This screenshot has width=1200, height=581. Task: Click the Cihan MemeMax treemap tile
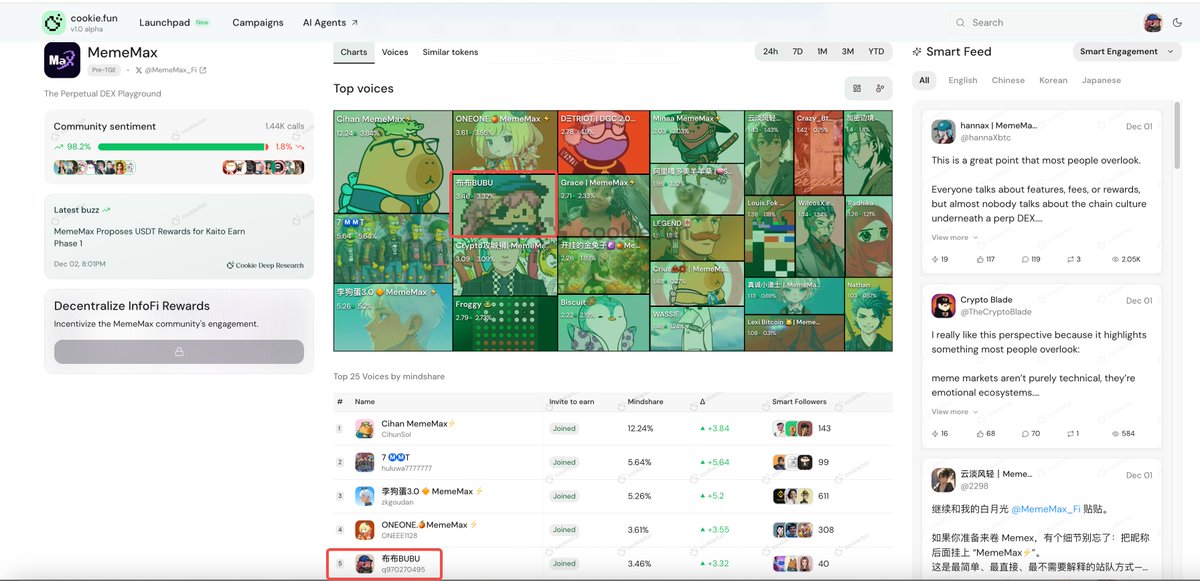coord(393,162)
